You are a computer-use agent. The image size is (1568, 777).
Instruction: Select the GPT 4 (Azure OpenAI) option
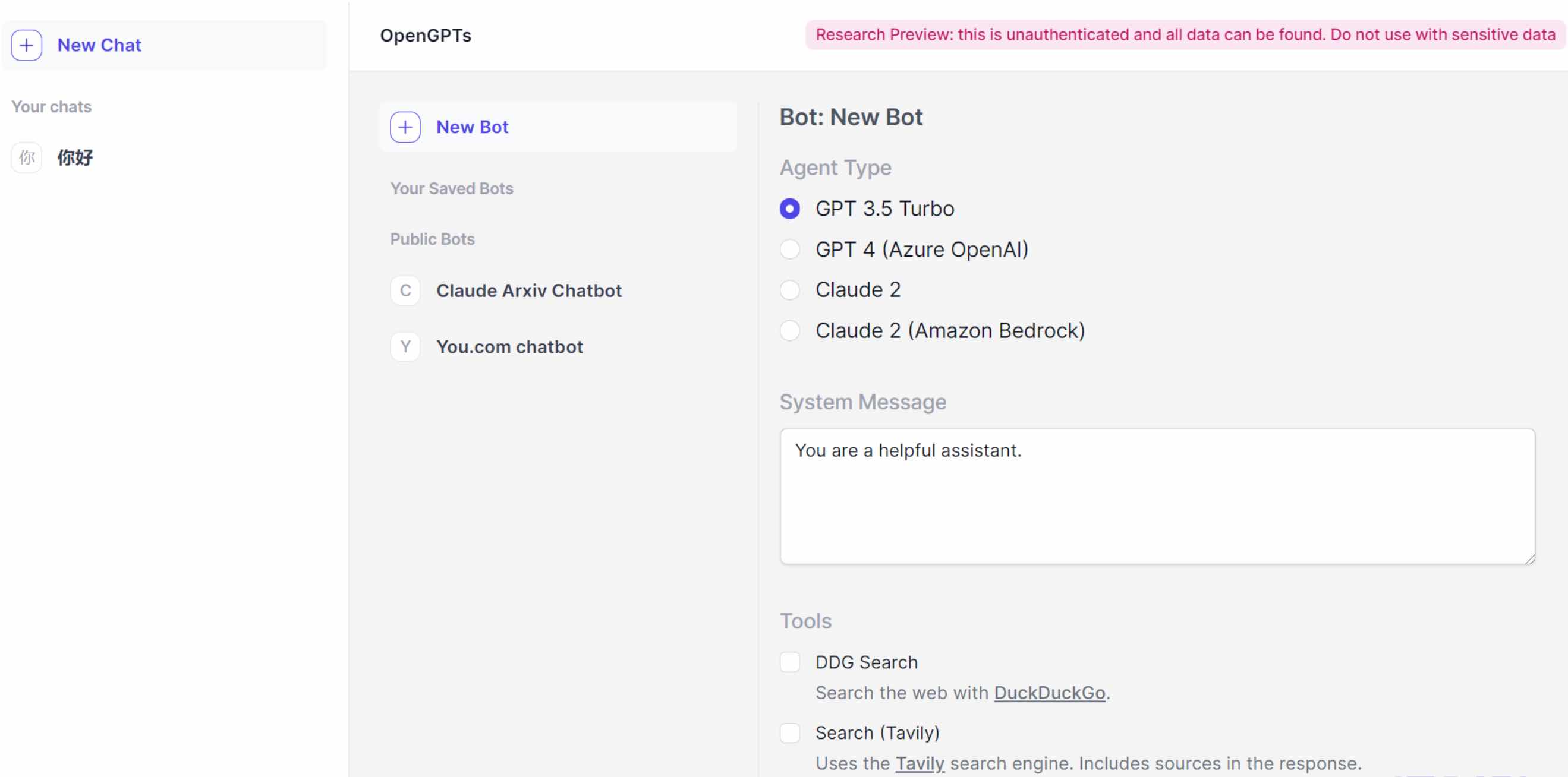tap(789, 249)
